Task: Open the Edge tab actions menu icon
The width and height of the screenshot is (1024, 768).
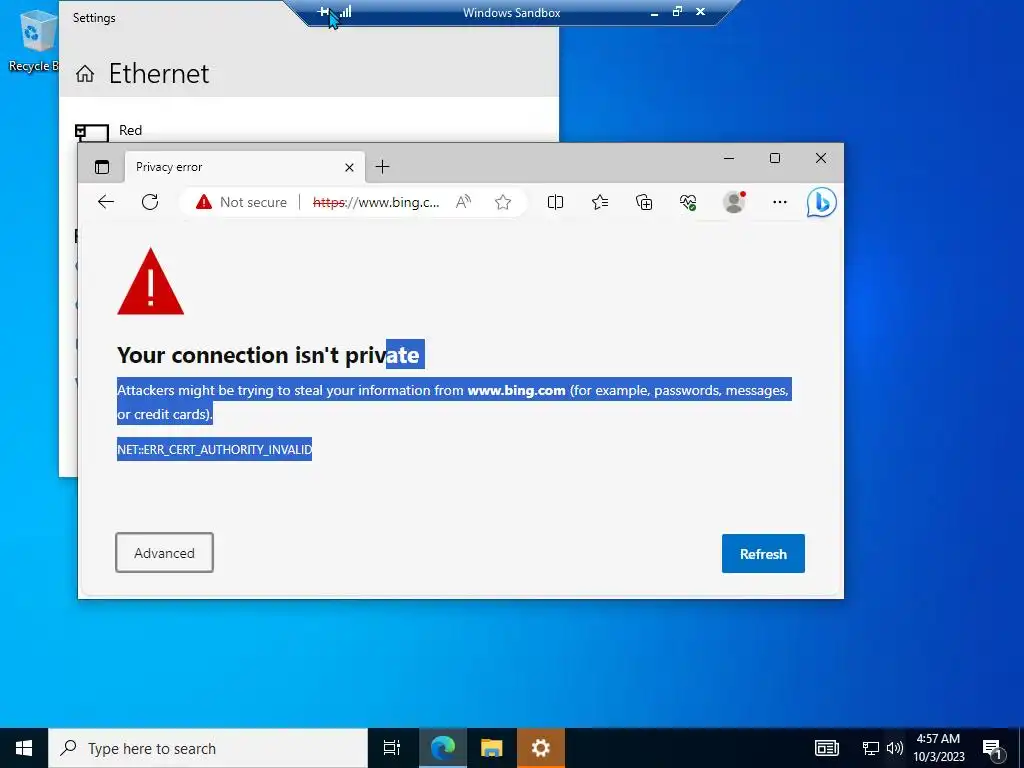Action: (x=102, y=167)
